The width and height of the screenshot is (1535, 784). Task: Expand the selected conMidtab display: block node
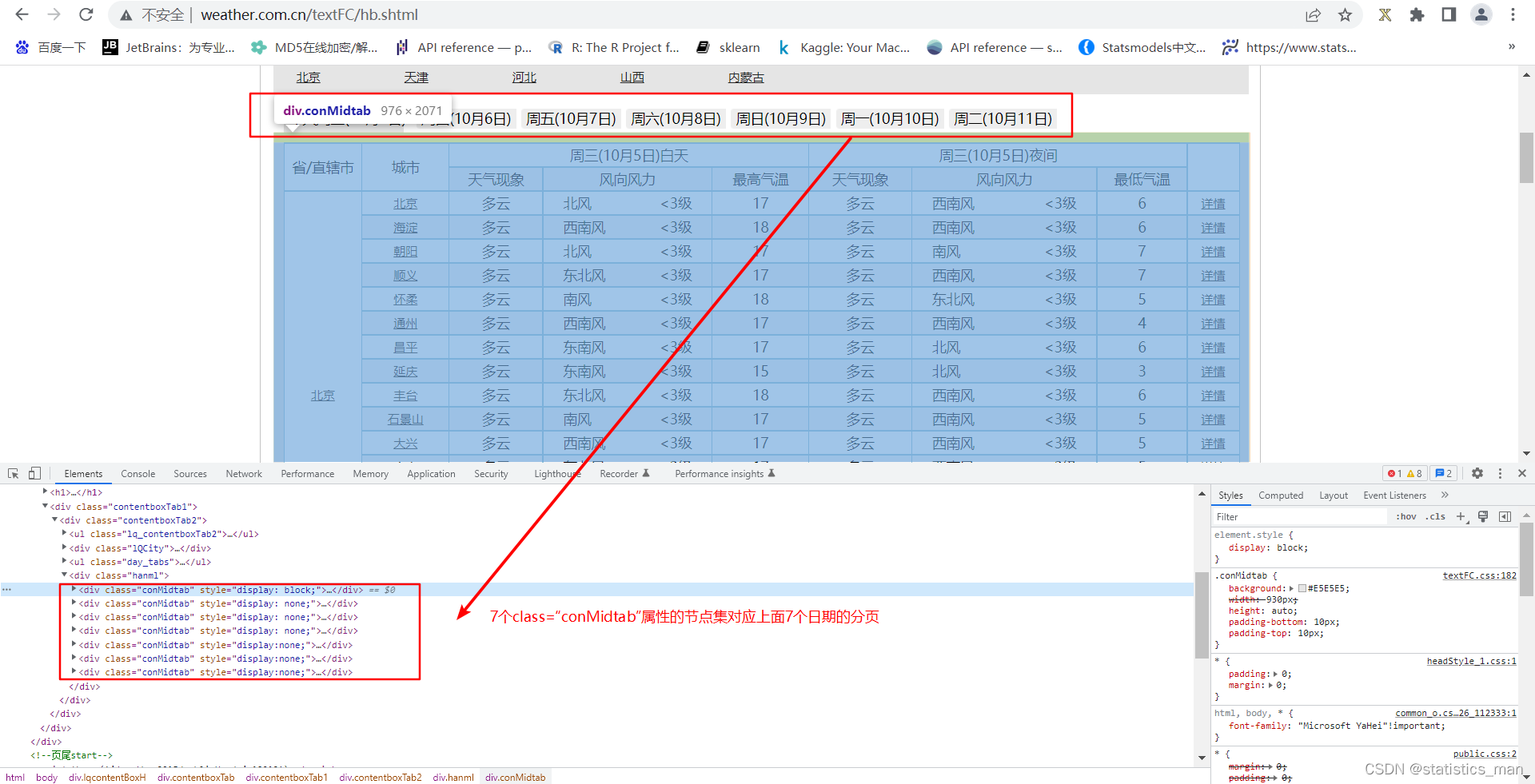(x=74, y=589)
